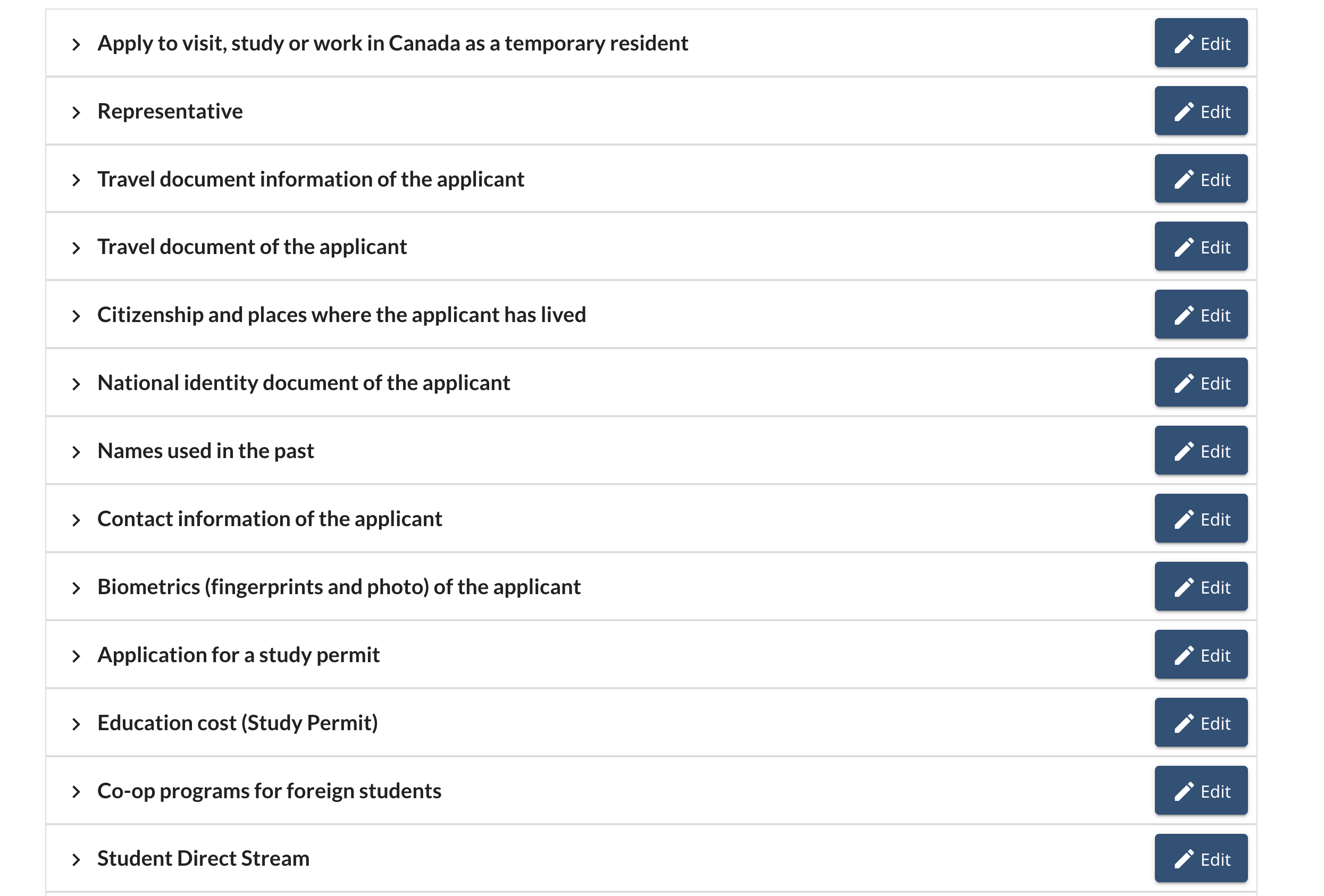Edit Application for a study permit
This screenshot has height=896, width=1324.
pyautogui.click(x=1201, y=655)
